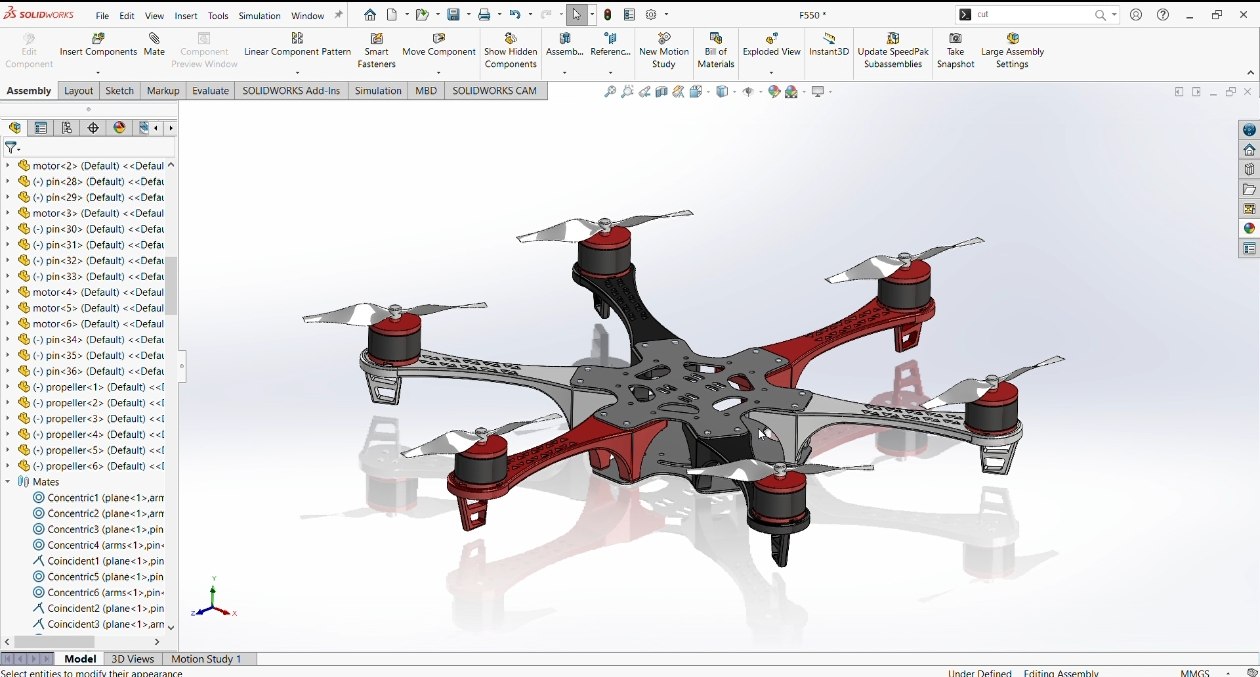Click Zoom to Fit in the view toolbar
The image size is (1260, 677).
point(610,92)
